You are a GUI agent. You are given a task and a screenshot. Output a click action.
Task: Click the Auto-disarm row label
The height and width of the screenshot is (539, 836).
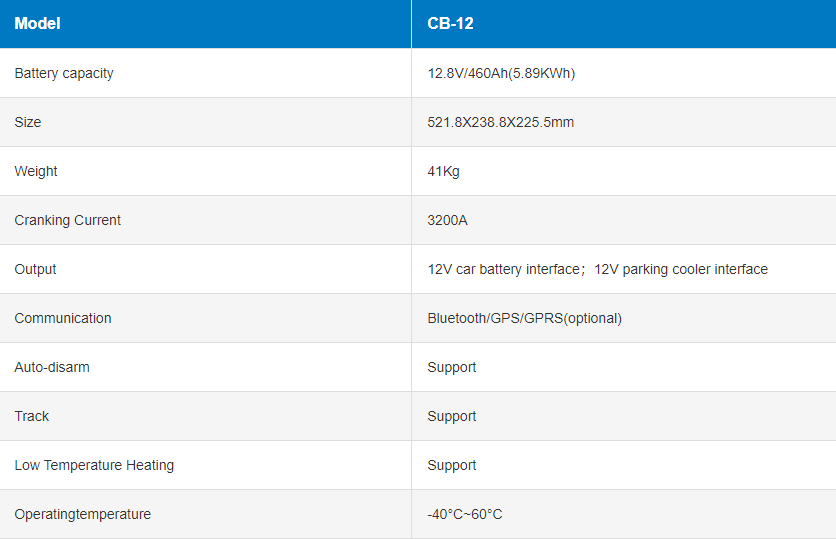[52, 367]
